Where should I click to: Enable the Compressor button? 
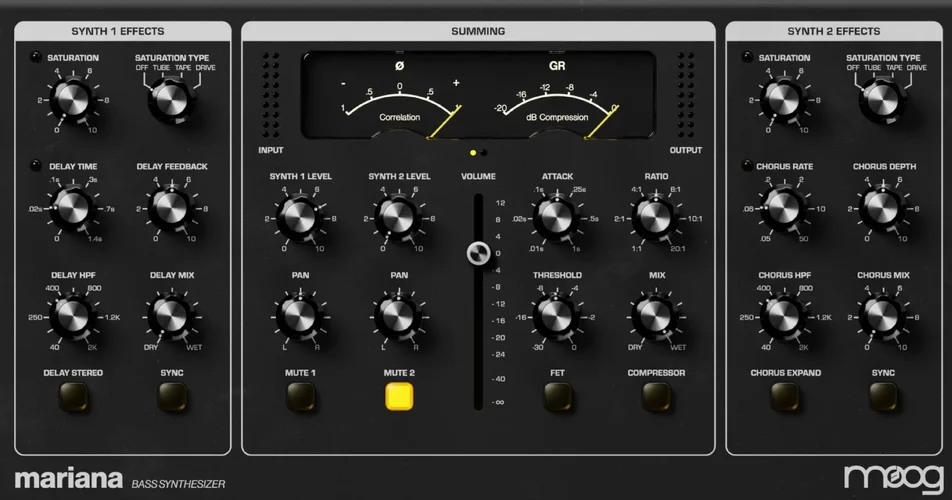[x=656, y=397]
